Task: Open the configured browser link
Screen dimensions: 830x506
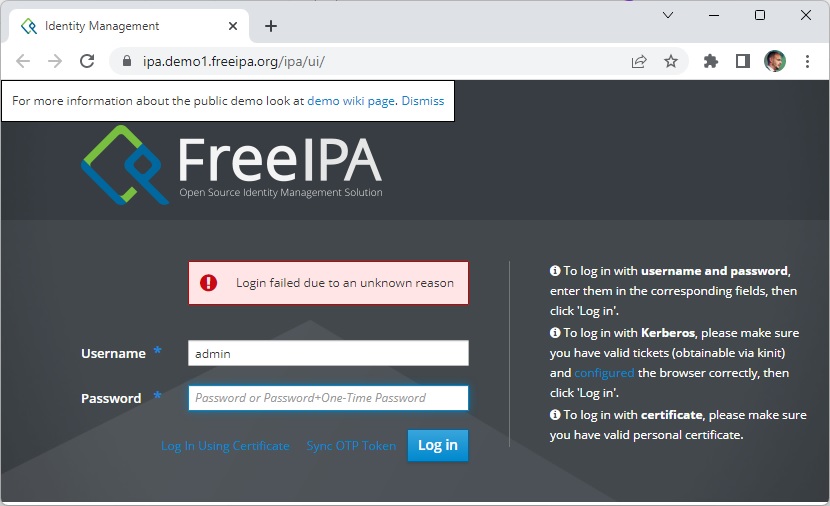Action: [x=604, y=373]
